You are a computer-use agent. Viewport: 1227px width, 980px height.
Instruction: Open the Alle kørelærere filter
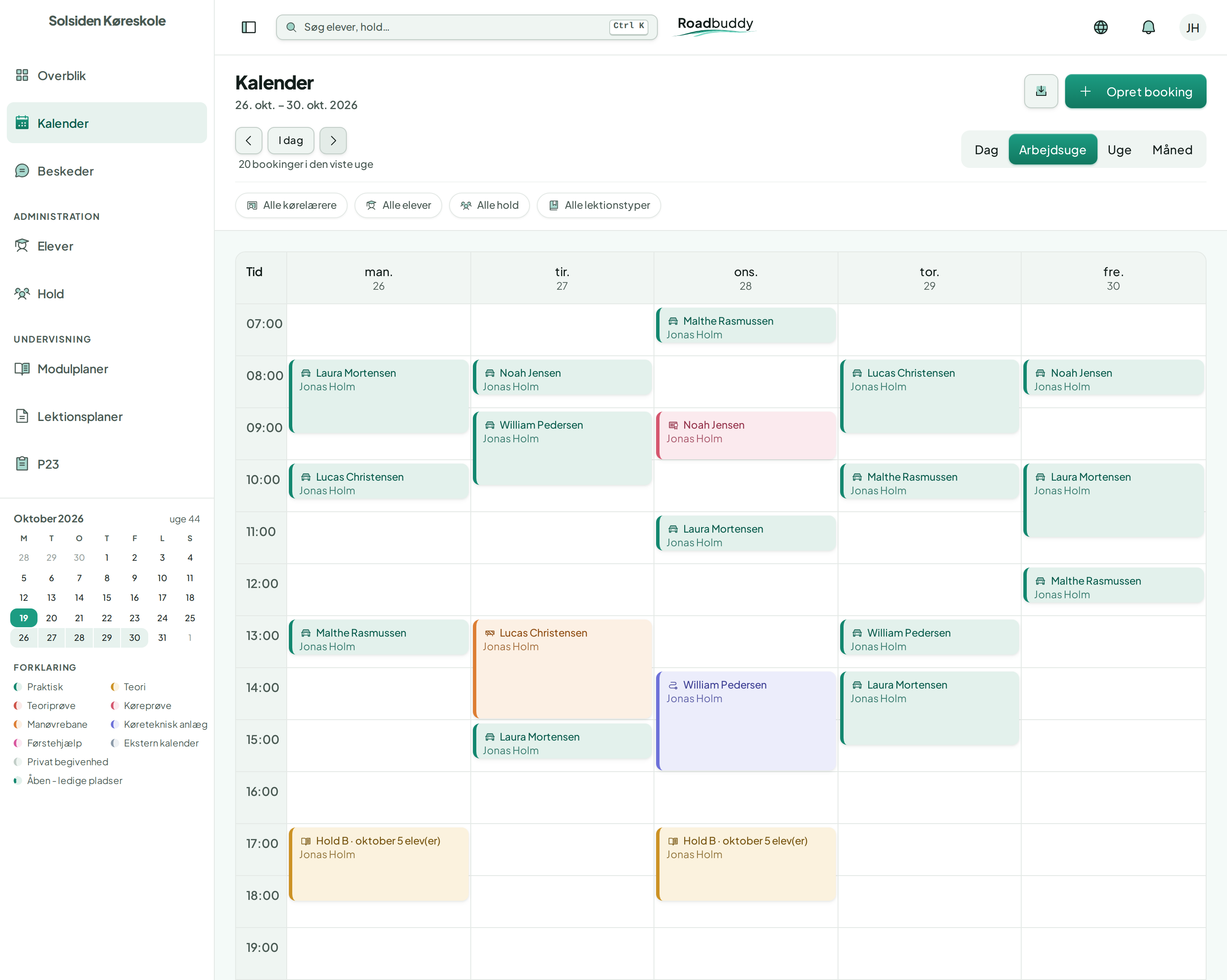tap(291, 205)
